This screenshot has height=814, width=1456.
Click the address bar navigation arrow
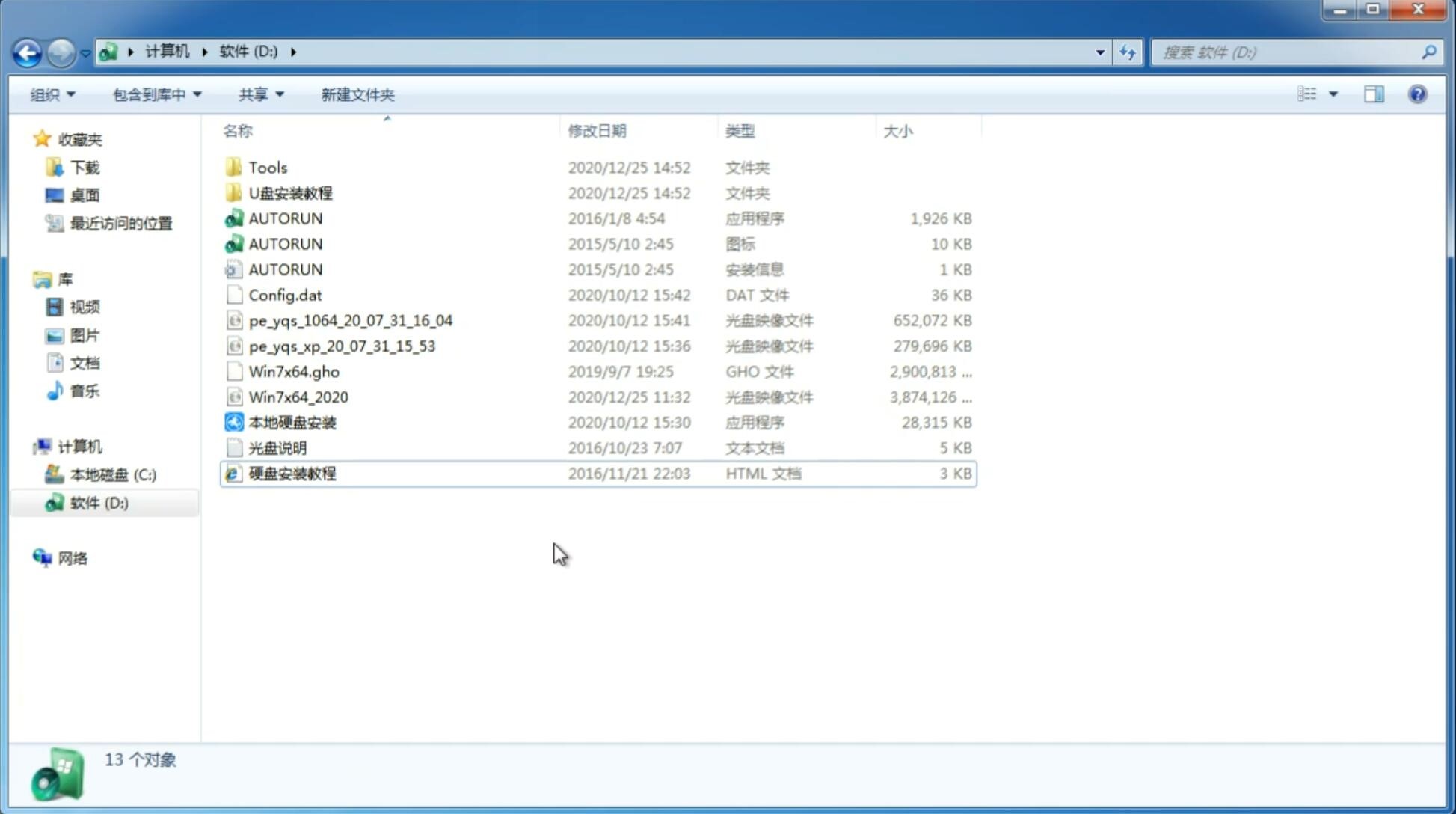[x=1100, y=51]
